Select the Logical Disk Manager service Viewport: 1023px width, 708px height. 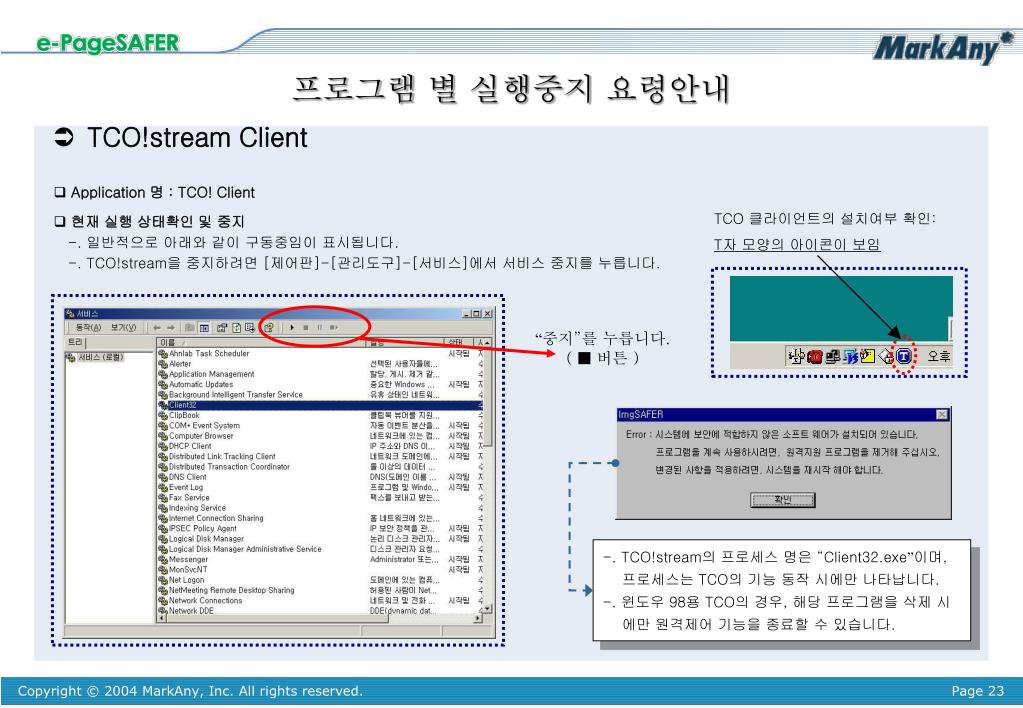[x=320, y=539]
